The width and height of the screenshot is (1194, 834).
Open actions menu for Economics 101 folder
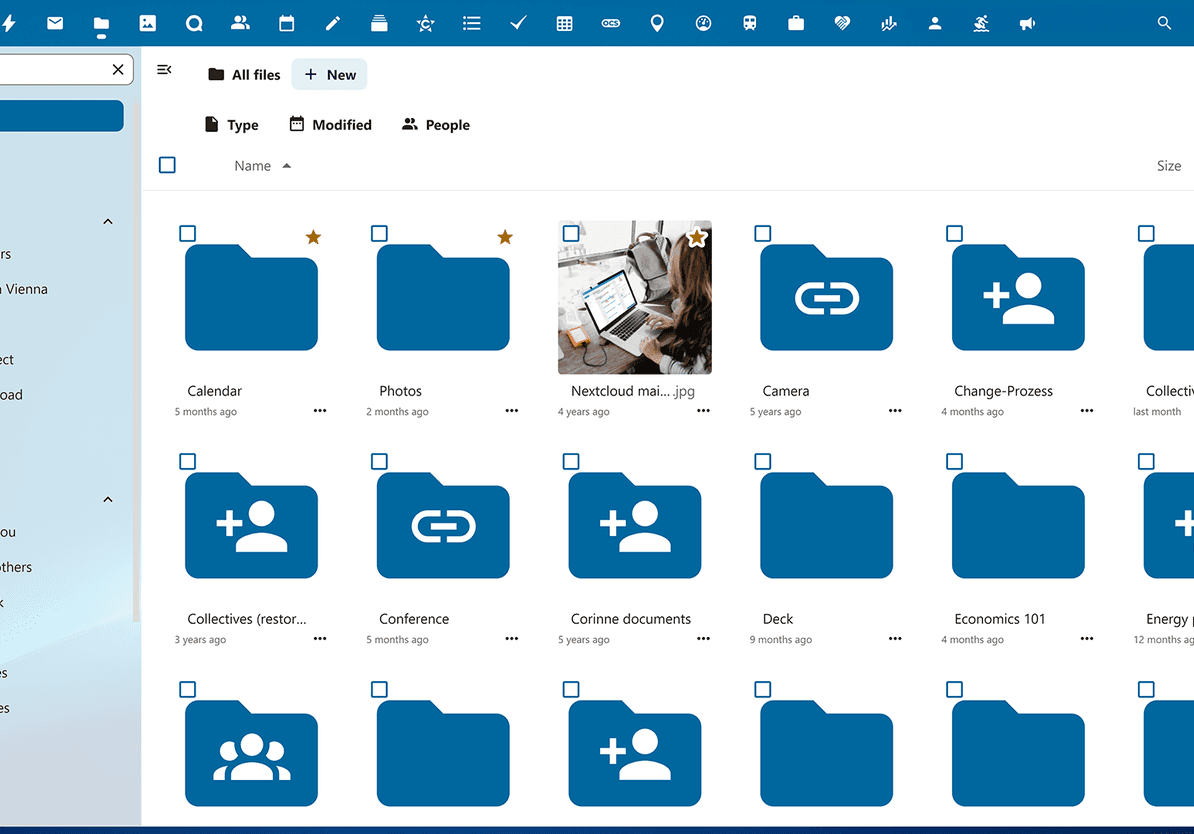click(x=1087, y=638)
